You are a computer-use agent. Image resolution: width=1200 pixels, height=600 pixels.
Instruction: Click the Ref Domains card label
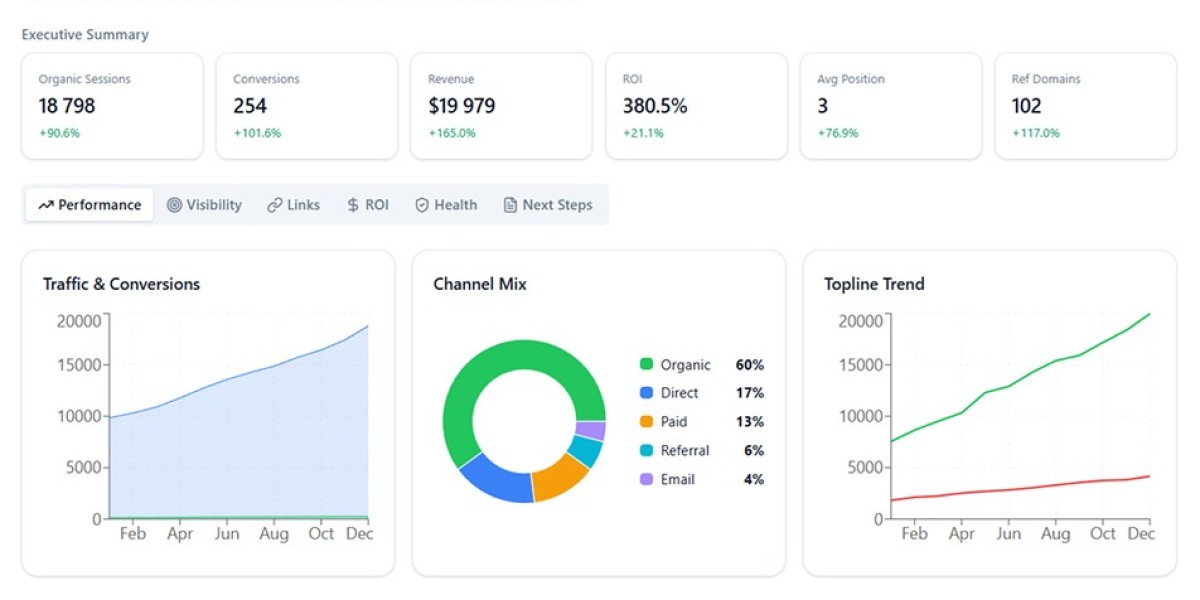pyautogui.click(x=1045, y=79)
